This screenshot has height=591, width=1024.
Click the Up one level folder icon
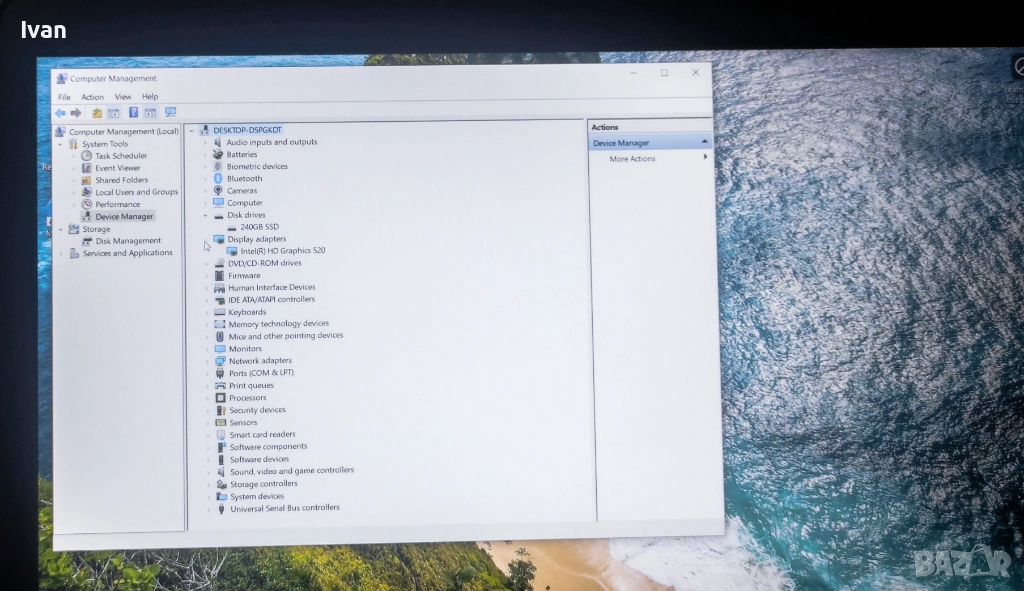(x=97, y=113)
